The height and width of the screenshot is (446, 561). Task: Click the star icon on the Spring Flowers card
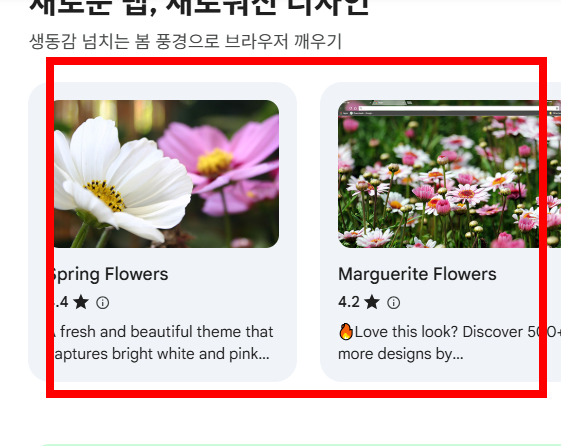click(x=81, y=302)
